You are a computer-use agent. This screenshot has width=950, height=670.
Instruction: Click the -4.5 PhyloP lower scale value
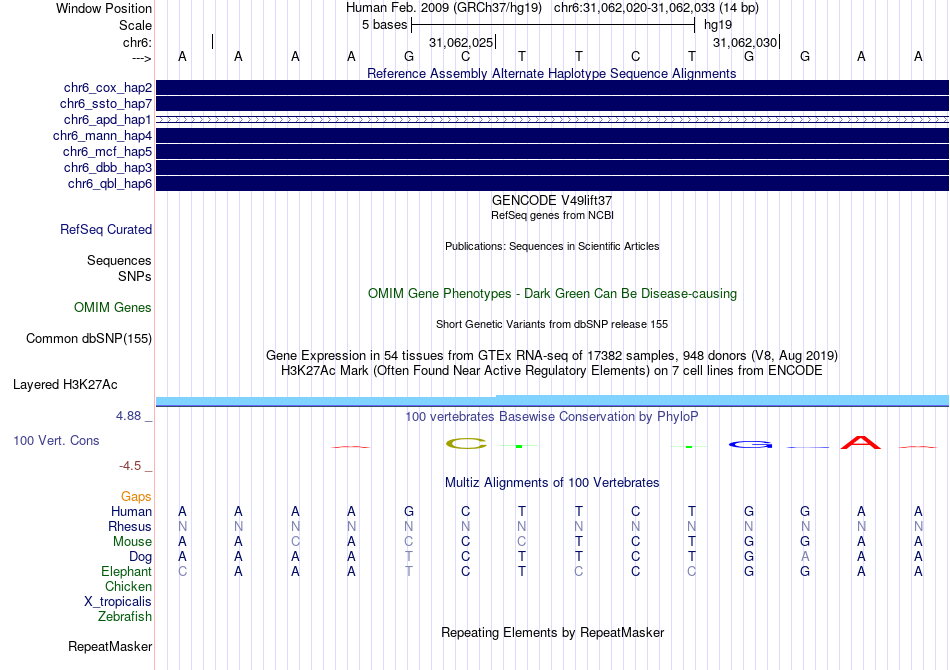130,465
